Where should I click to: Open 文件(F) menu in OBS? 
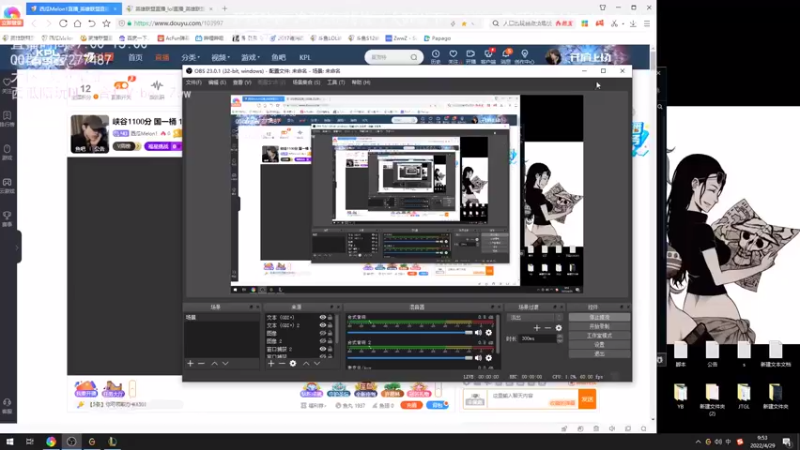tap(194, 82)
